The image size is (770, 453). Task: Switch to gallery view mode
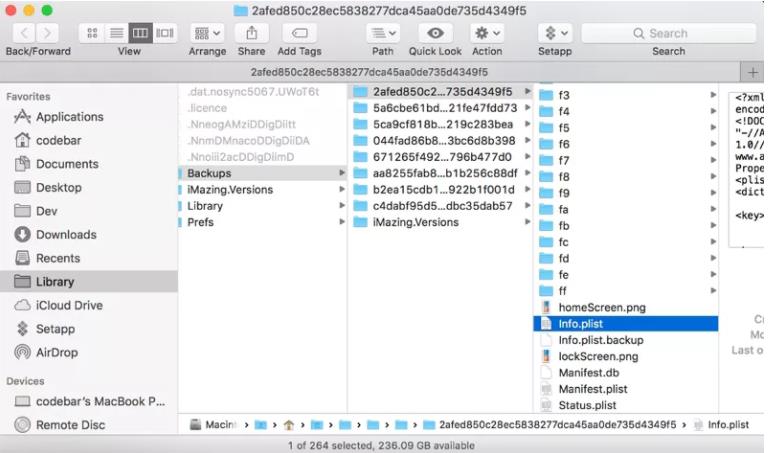click(x=165, y=33)
